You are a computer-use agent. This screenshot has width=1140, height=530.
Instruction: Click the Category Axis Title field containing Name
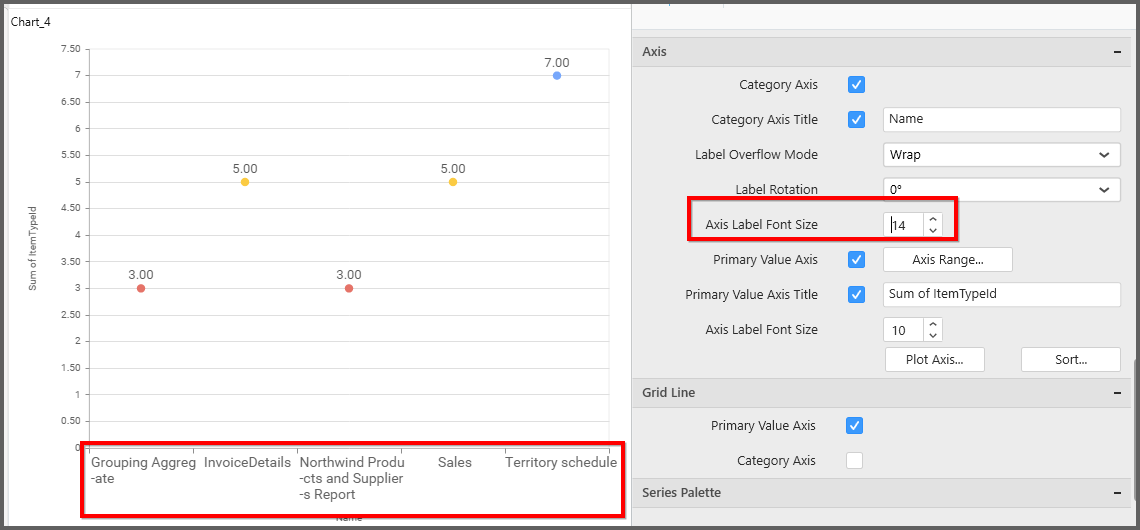click(x=1001, y=119)
